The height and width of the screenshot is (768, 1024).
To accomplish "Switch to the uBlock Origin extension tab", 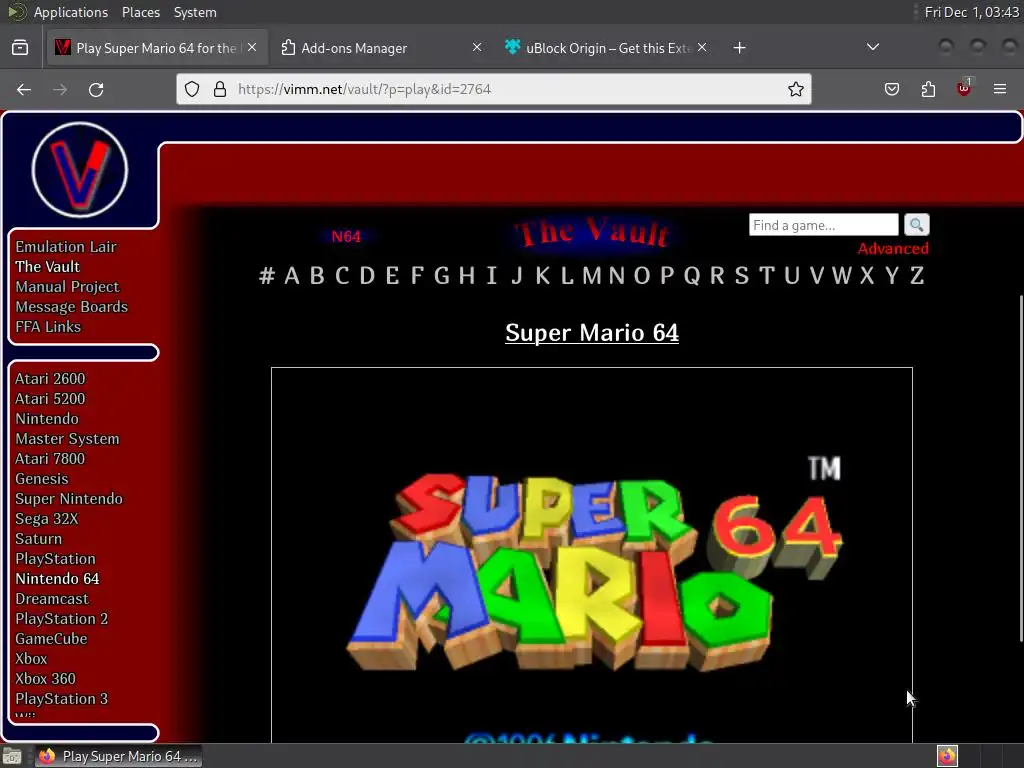I will [606, 48].
